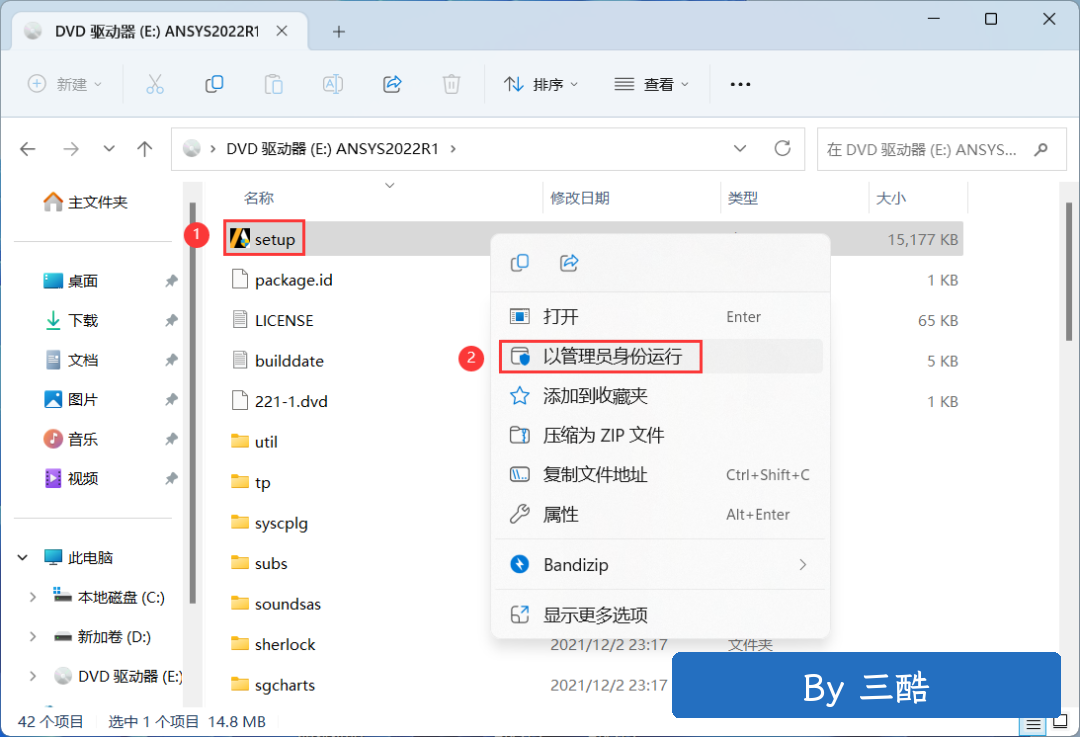The height and width of the screenshot is (737, 1080).
Task: Select the 221-1.dvd file
Action: [291, 401]
